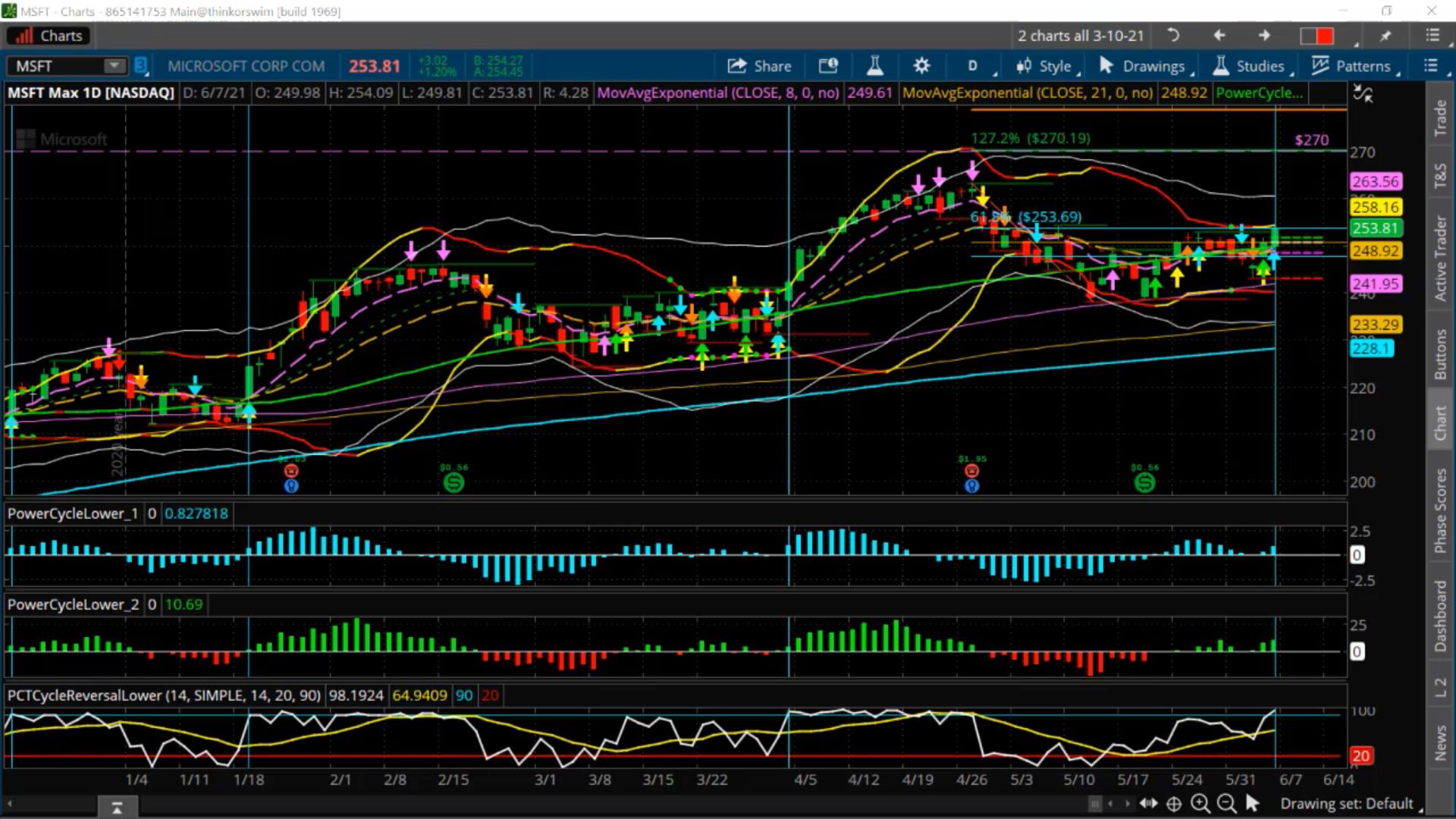Open the Trade side tab

(1440, 118)
